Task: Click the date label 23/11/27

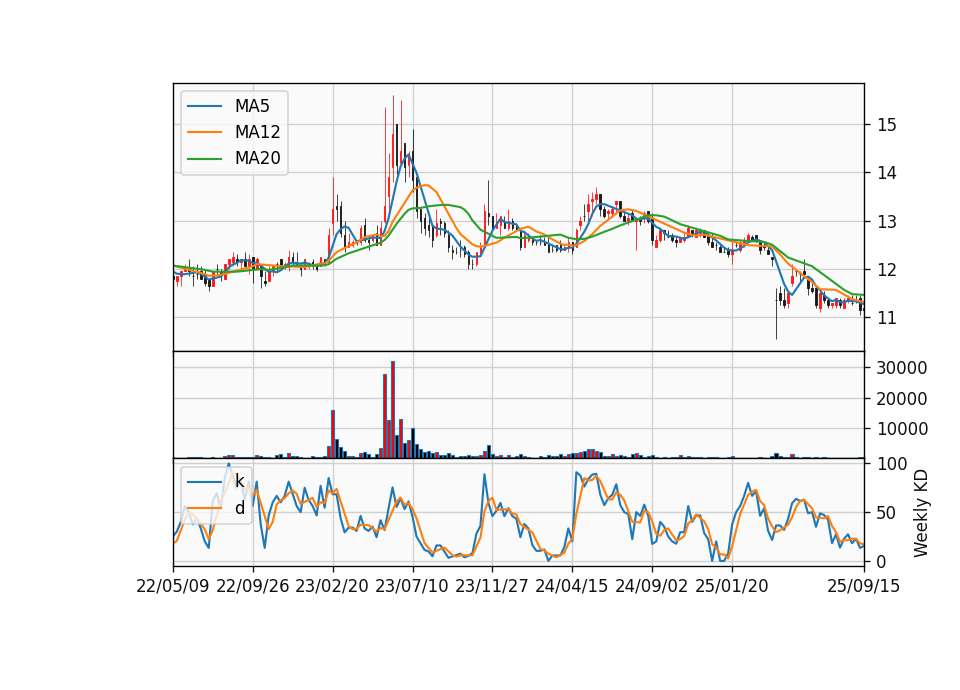Action: point(492,586)
